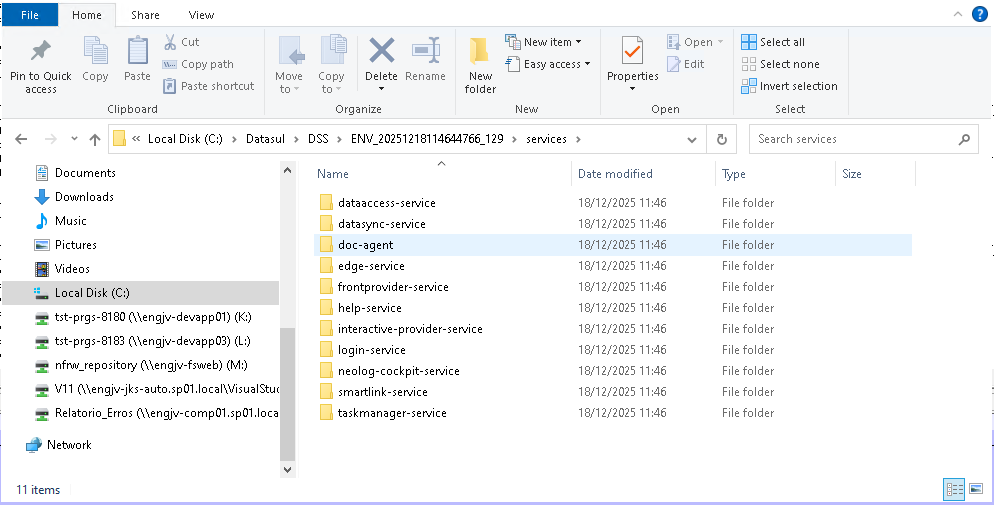Click the Search services input field
Screen dimensions: 994x505
855,139
